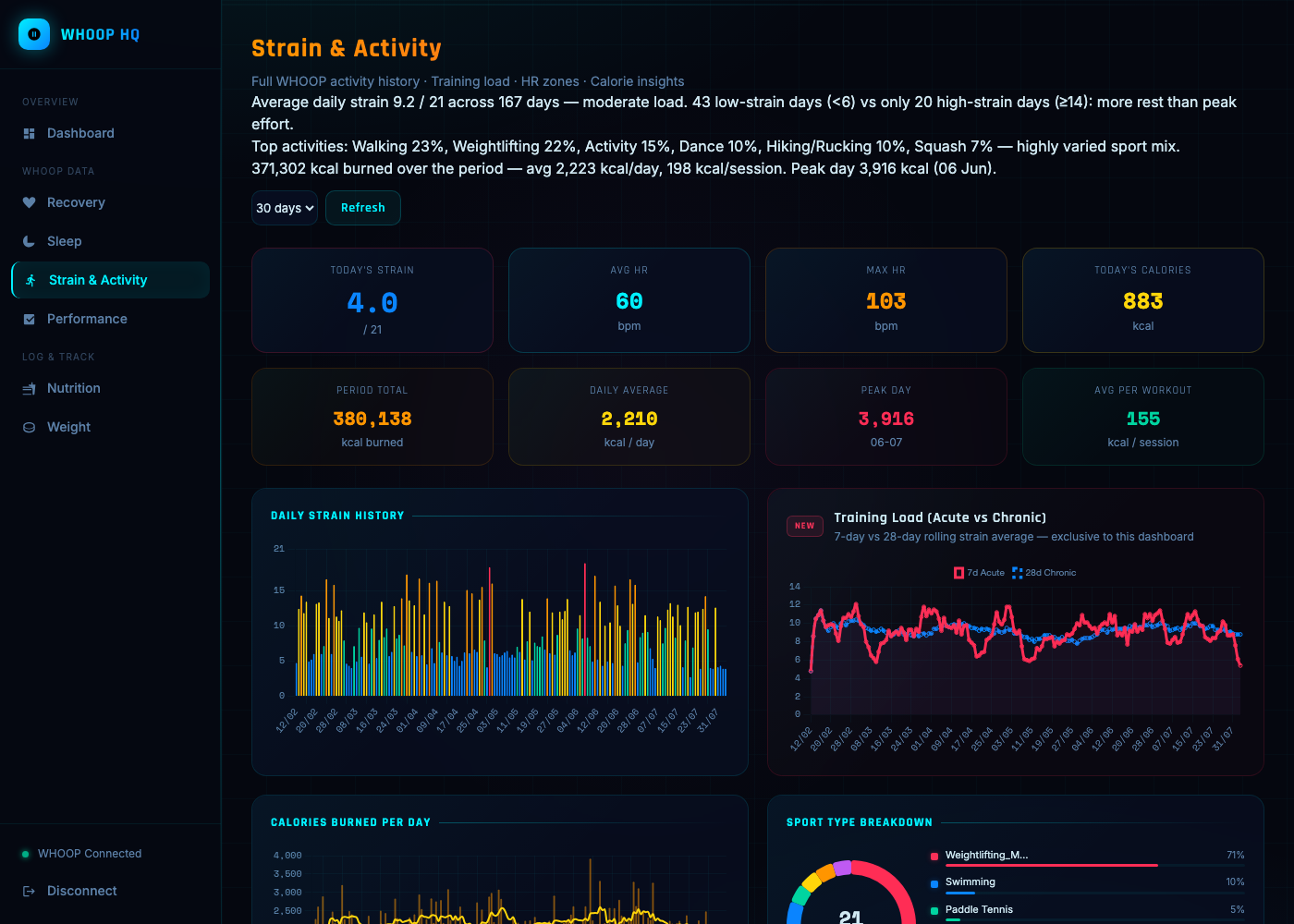Click the Today's Calories 883 card
This screenshot has width=1294, height=924.
click(x=1143, y=300)
